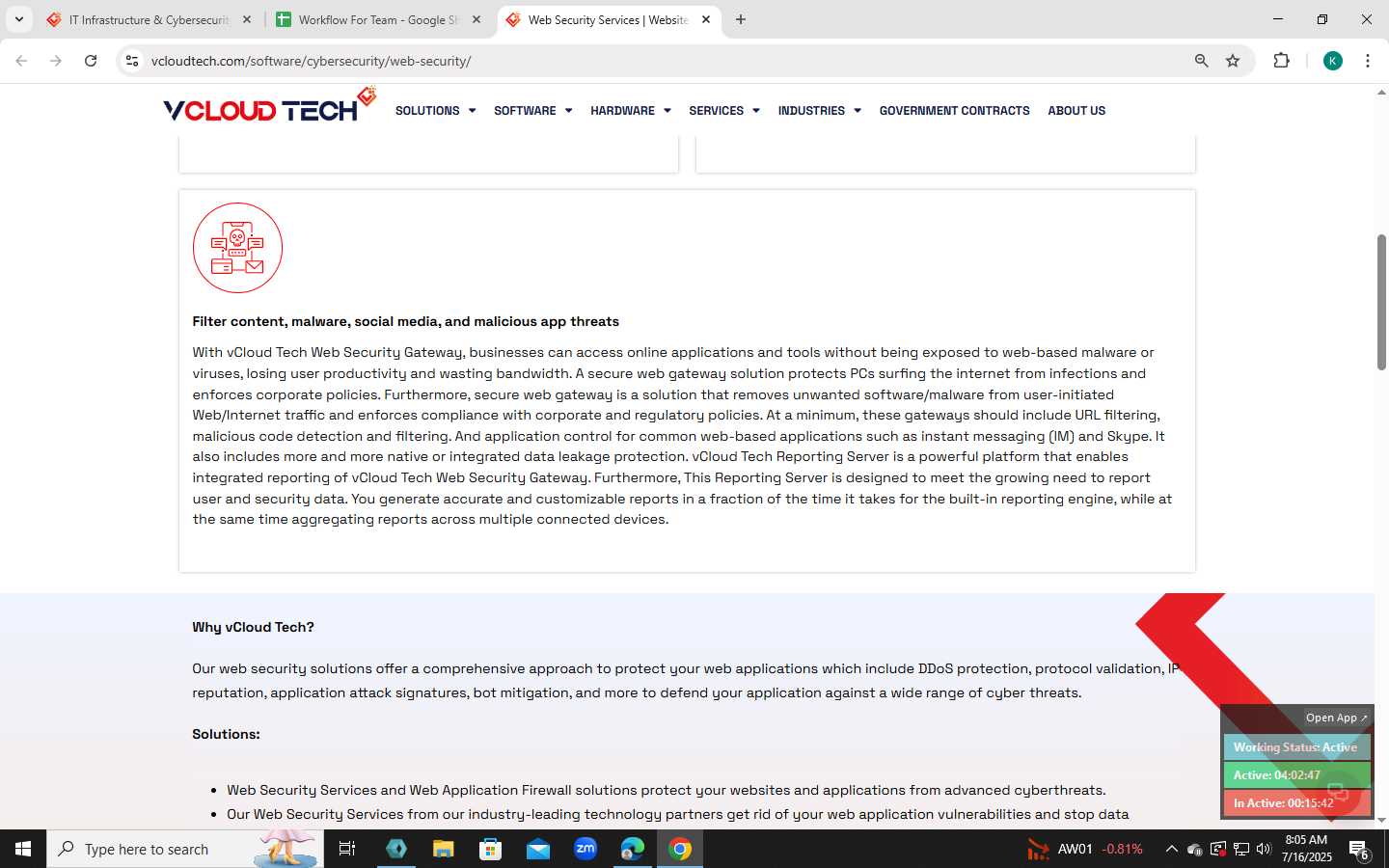The width and height of the screenshot is (1389, 868).
Task: Click the Active: 04:02:47 timer
Action: [1295, 775]
